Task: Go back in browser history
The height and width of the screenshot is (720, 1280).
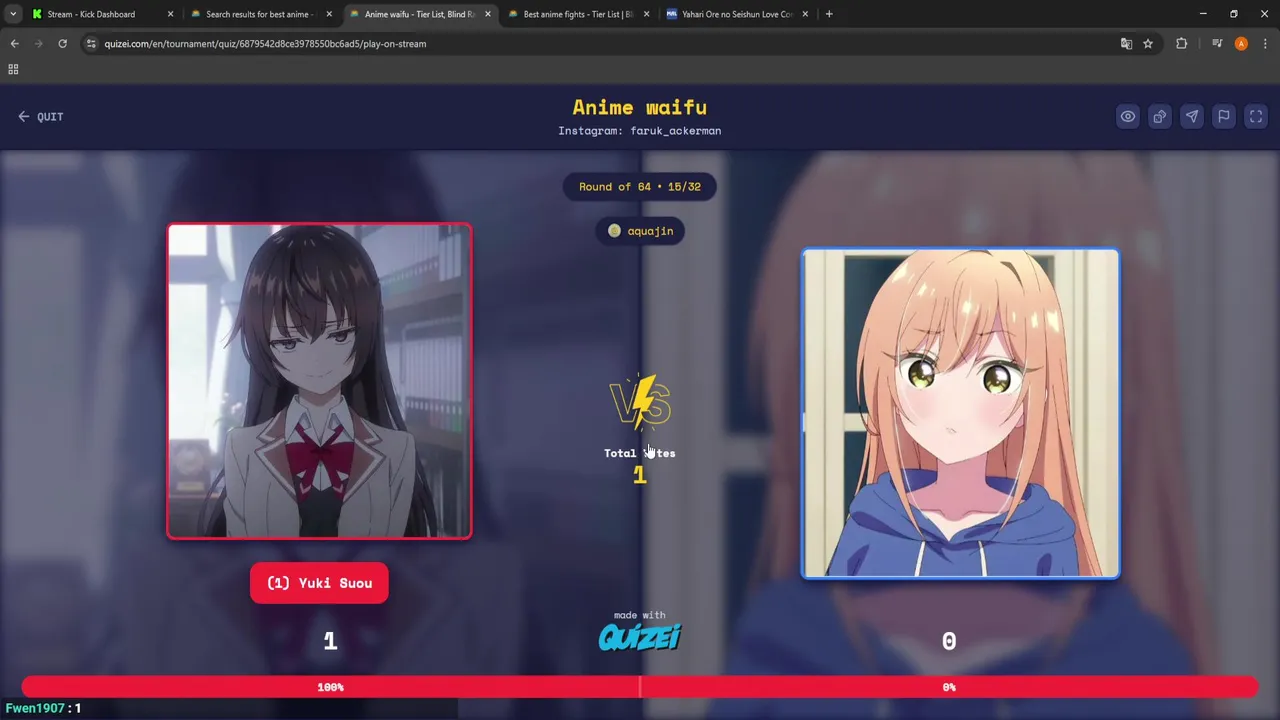Action: (14, 44)
